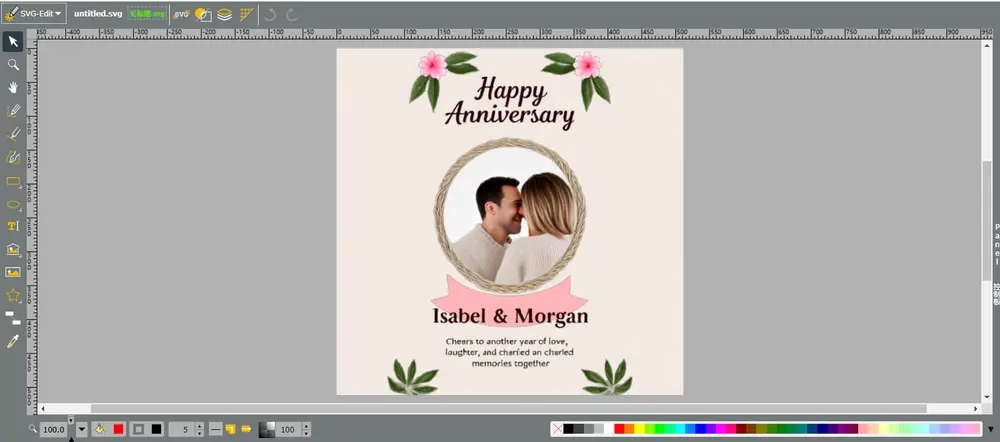
Task: Increase stroke width with up arrow
Action: point(200,426)
